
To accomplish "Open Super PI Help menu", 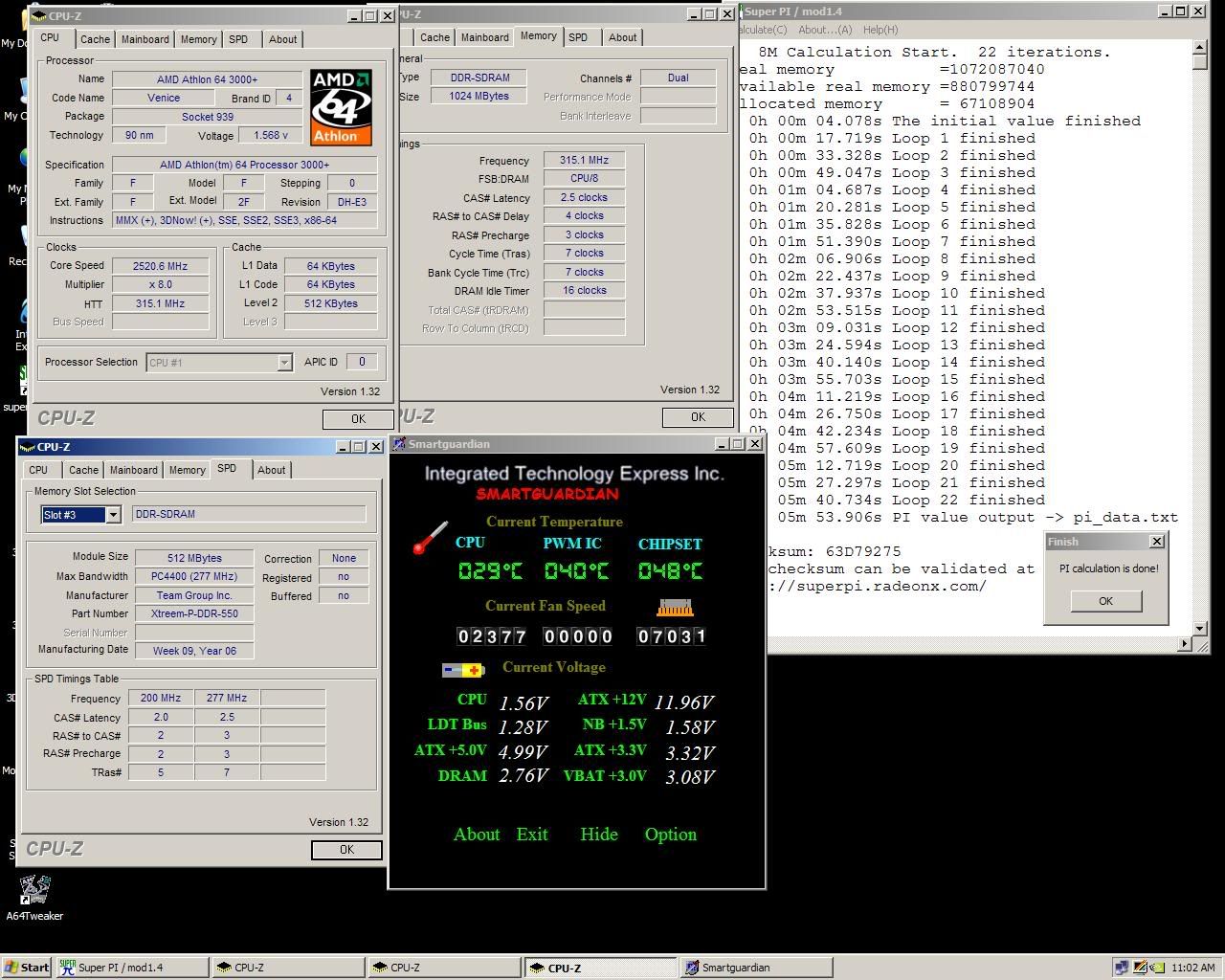I will point(880,30).
